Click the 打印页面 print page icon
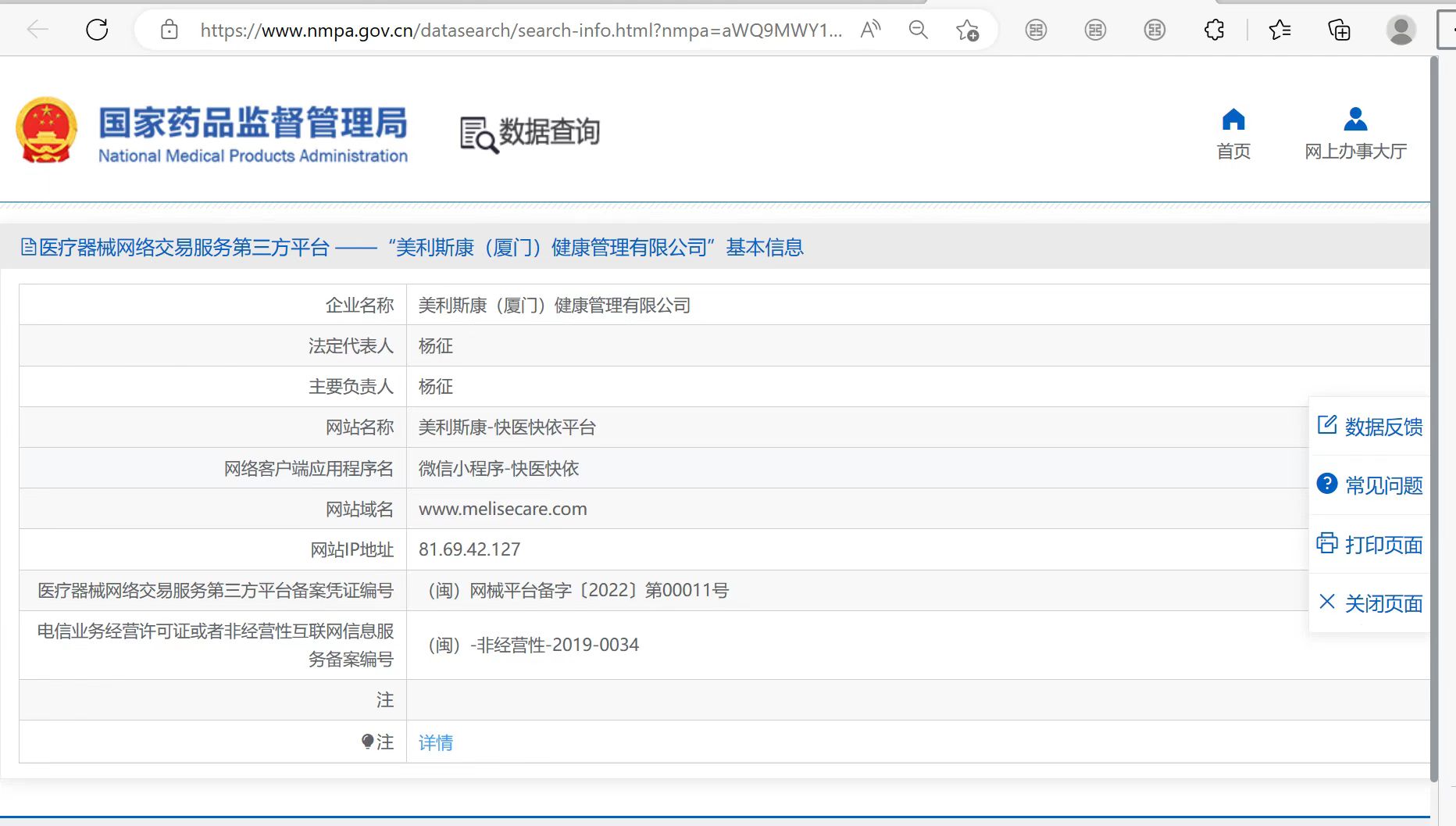The width and height of the screenshot is (1456, 826). pyautogui.click(x=1327, y=544)
